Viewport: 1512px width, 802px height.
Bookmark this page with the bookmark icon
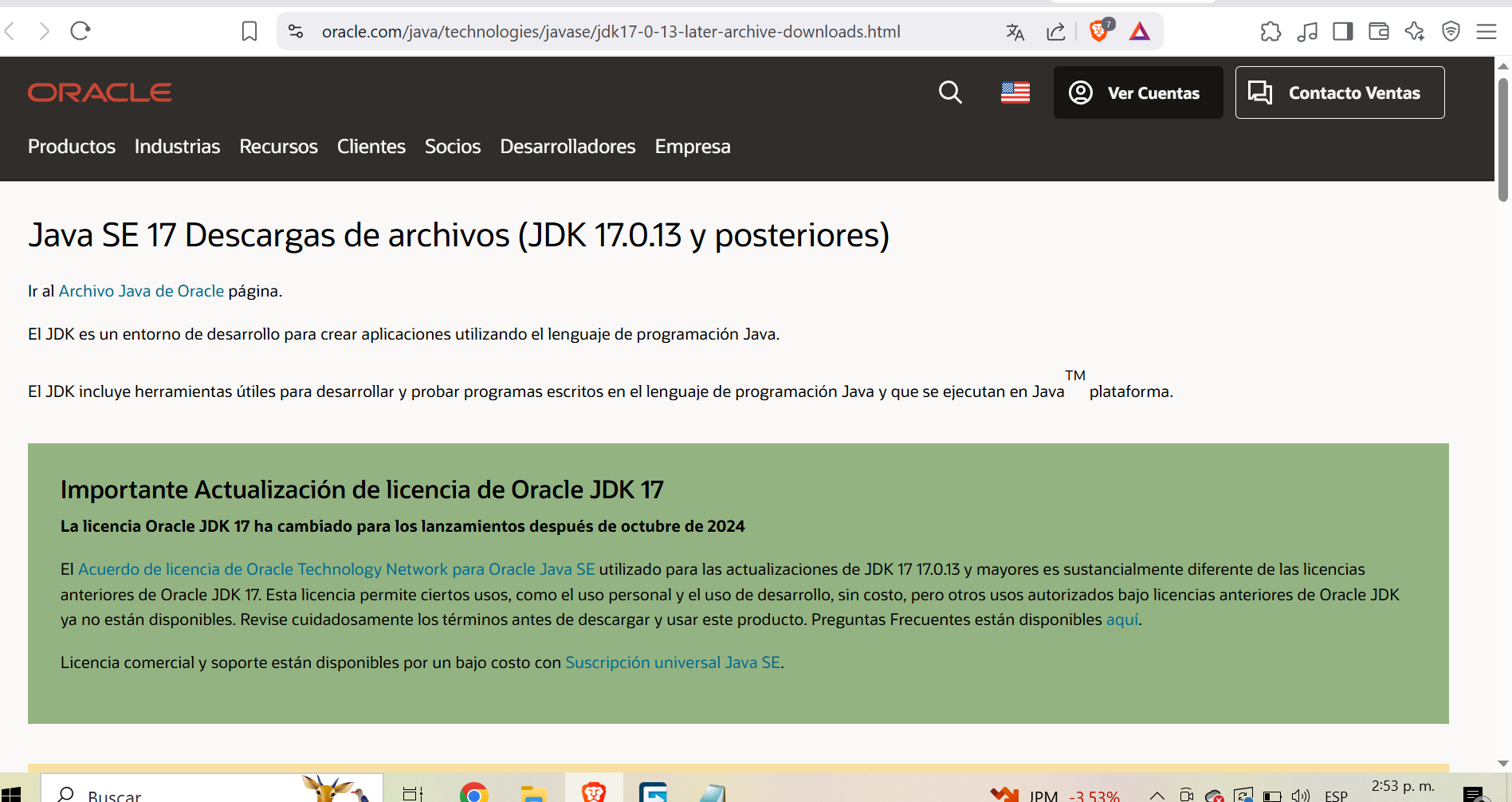point(249,31)
